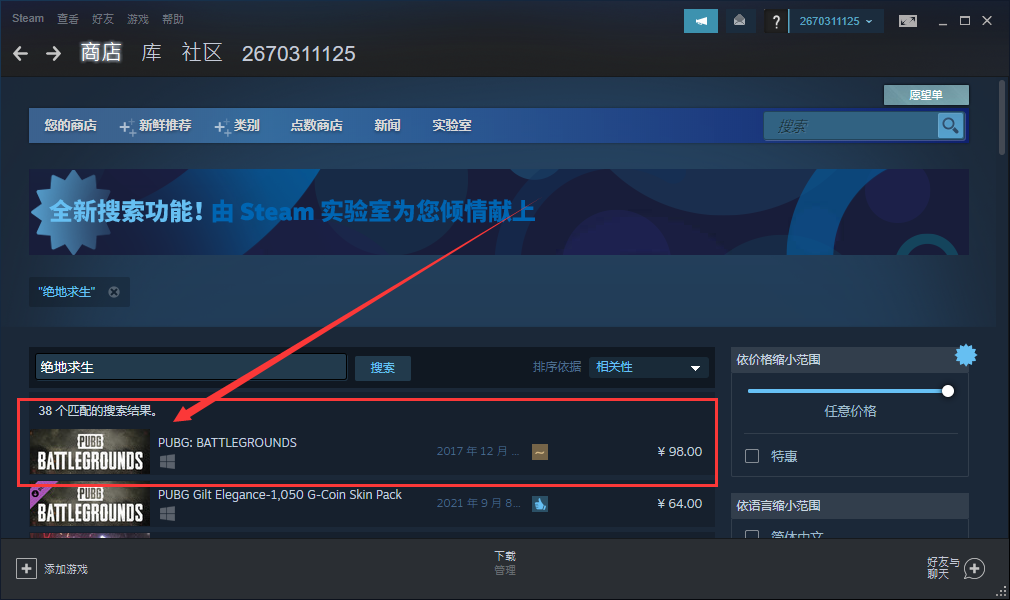Open the friends chat plus bubble icon
Image resolution: width=1010 pixels, height=600 pixels.
[x=975, y=569]
